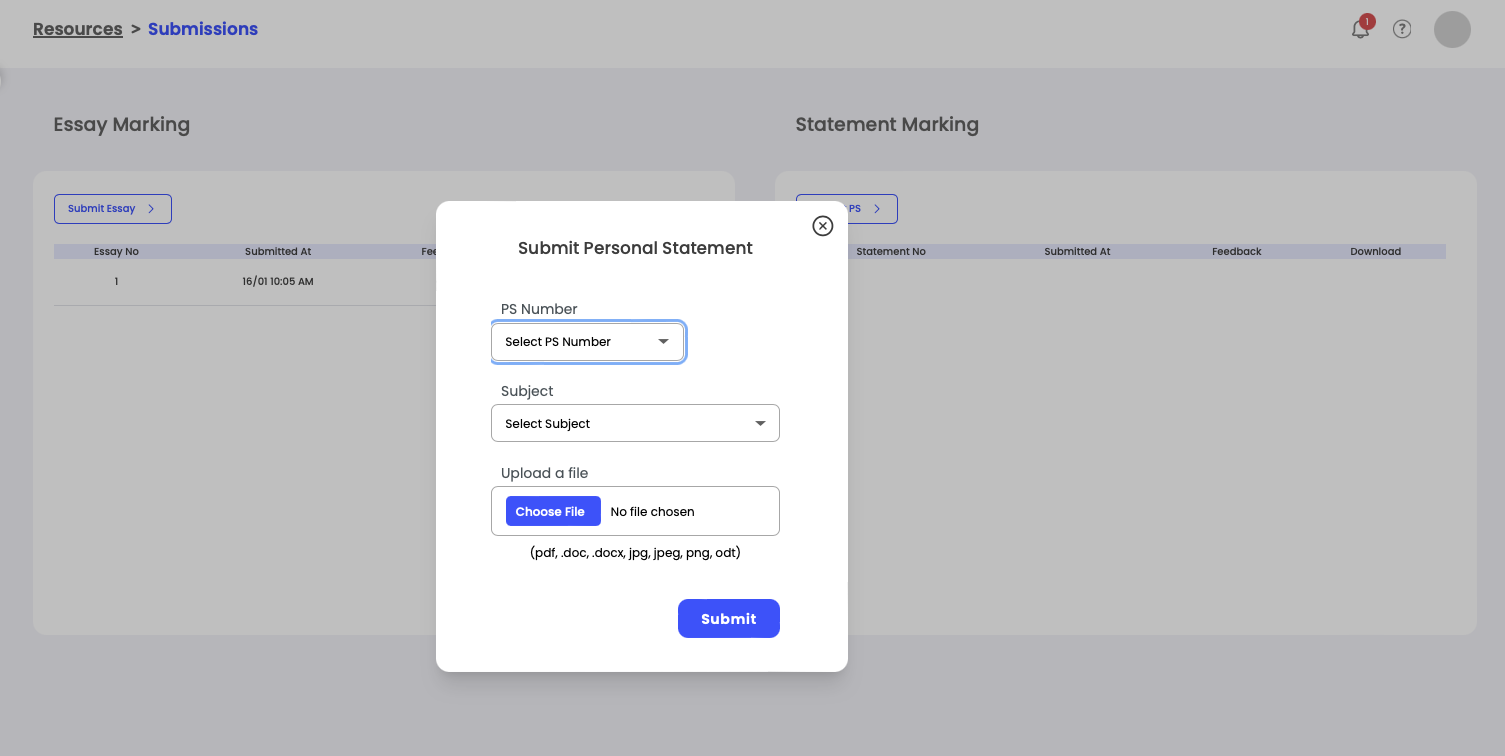Click the No file chosen upload field
Viewport: 1505px width, 756px height.
pos(635,511)
